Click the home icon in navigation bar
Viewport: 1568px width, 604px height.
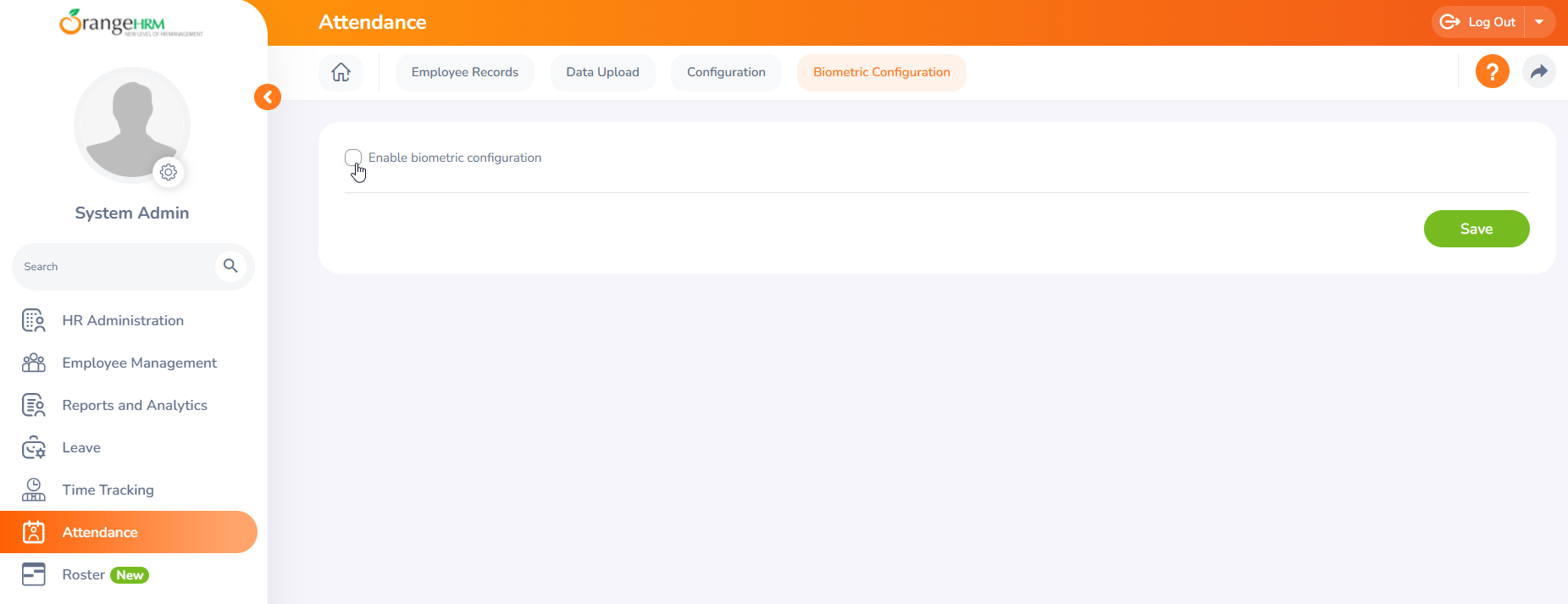341,72
